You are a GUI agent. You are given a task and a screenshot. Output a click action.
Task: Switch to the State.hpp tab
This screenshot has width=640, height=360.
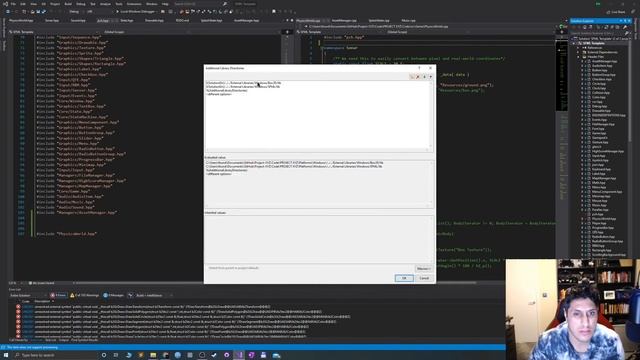[x=127, y=20]
